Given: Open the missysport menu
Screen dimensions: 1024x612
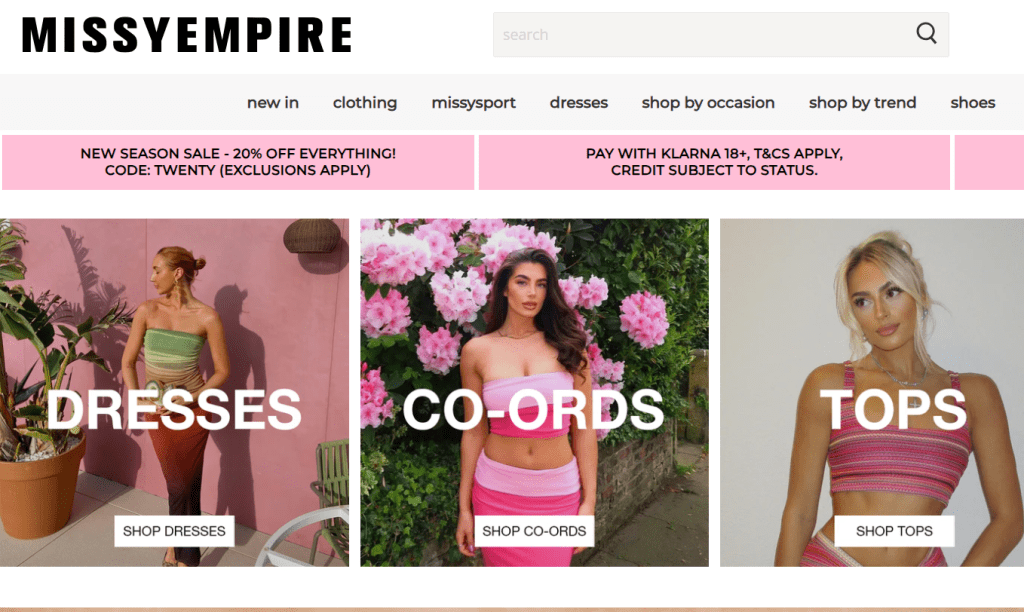Looking at the screenshot, I should tap(473, 103).
